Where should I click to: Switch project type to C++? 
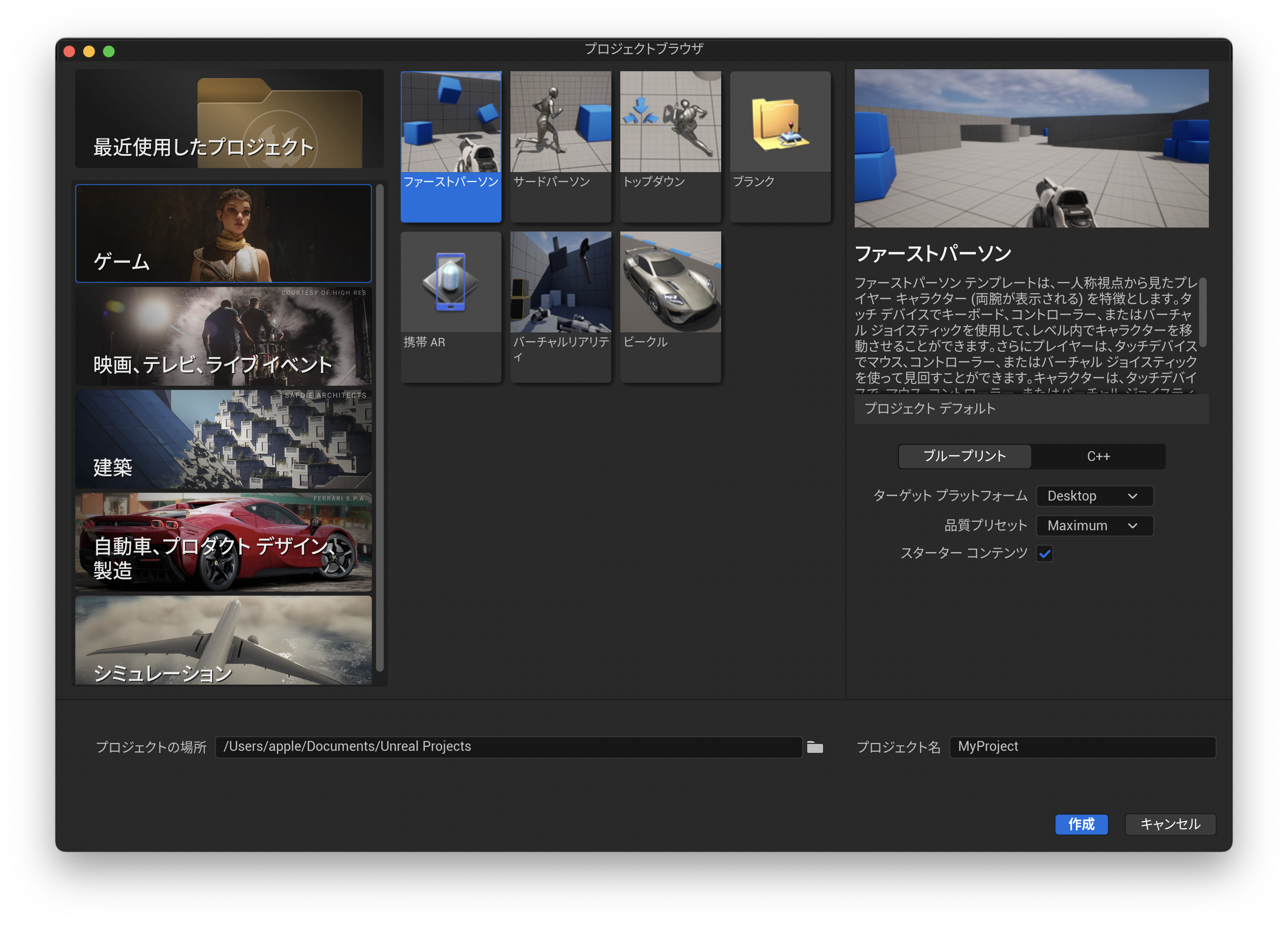pyautogui.click(x=1099, y=457)
